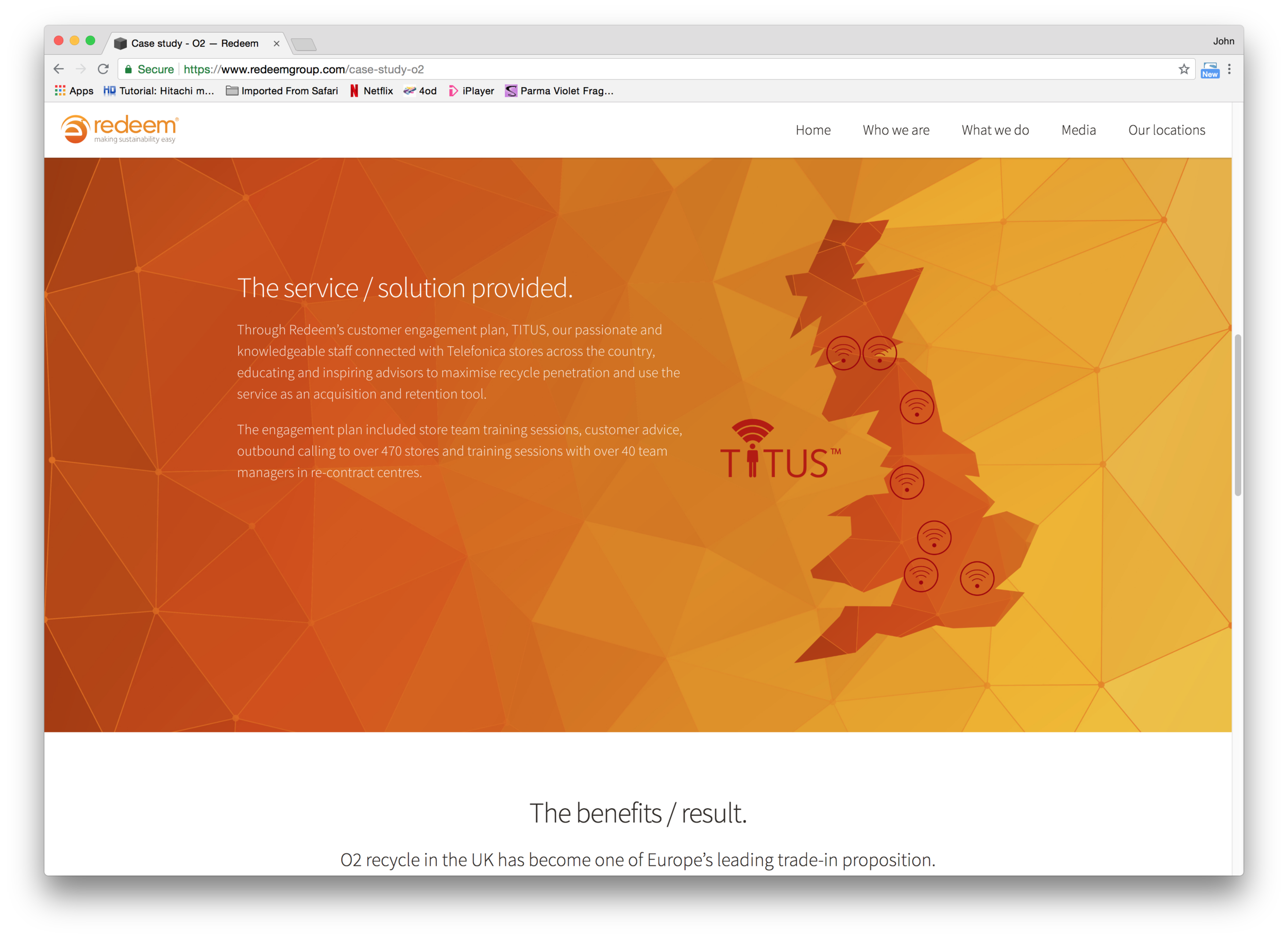Open the Chrome three-dot menu
1288x939 pixels.
(1229, 70)
